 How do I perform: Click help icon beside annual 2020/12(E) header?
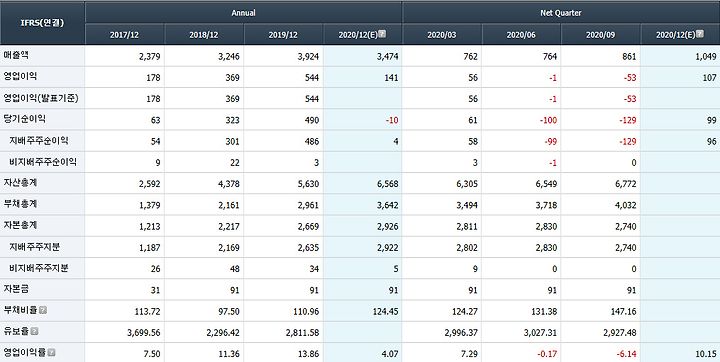click(x=382, y=34)
